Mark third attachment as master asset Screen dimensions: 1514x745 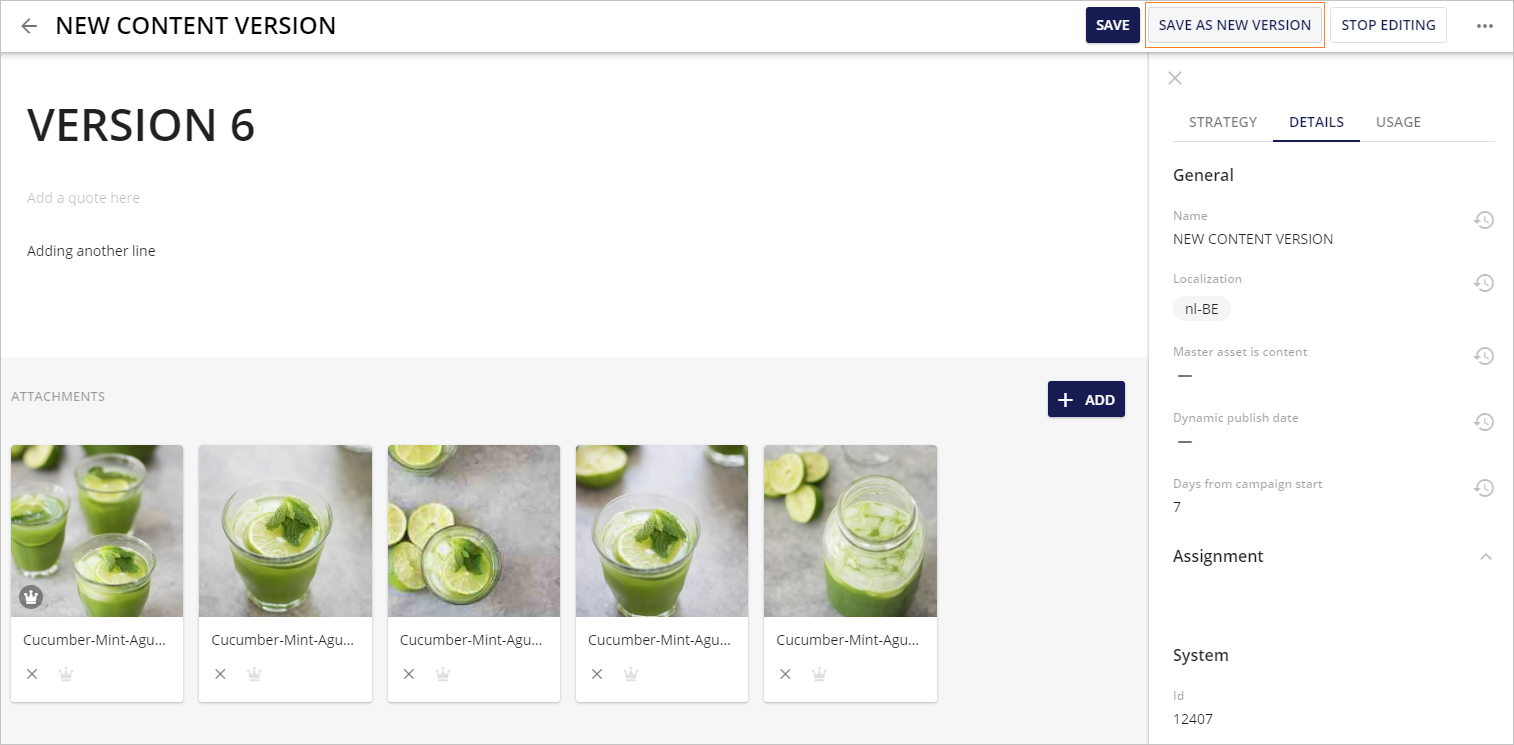tap(443, 674)
